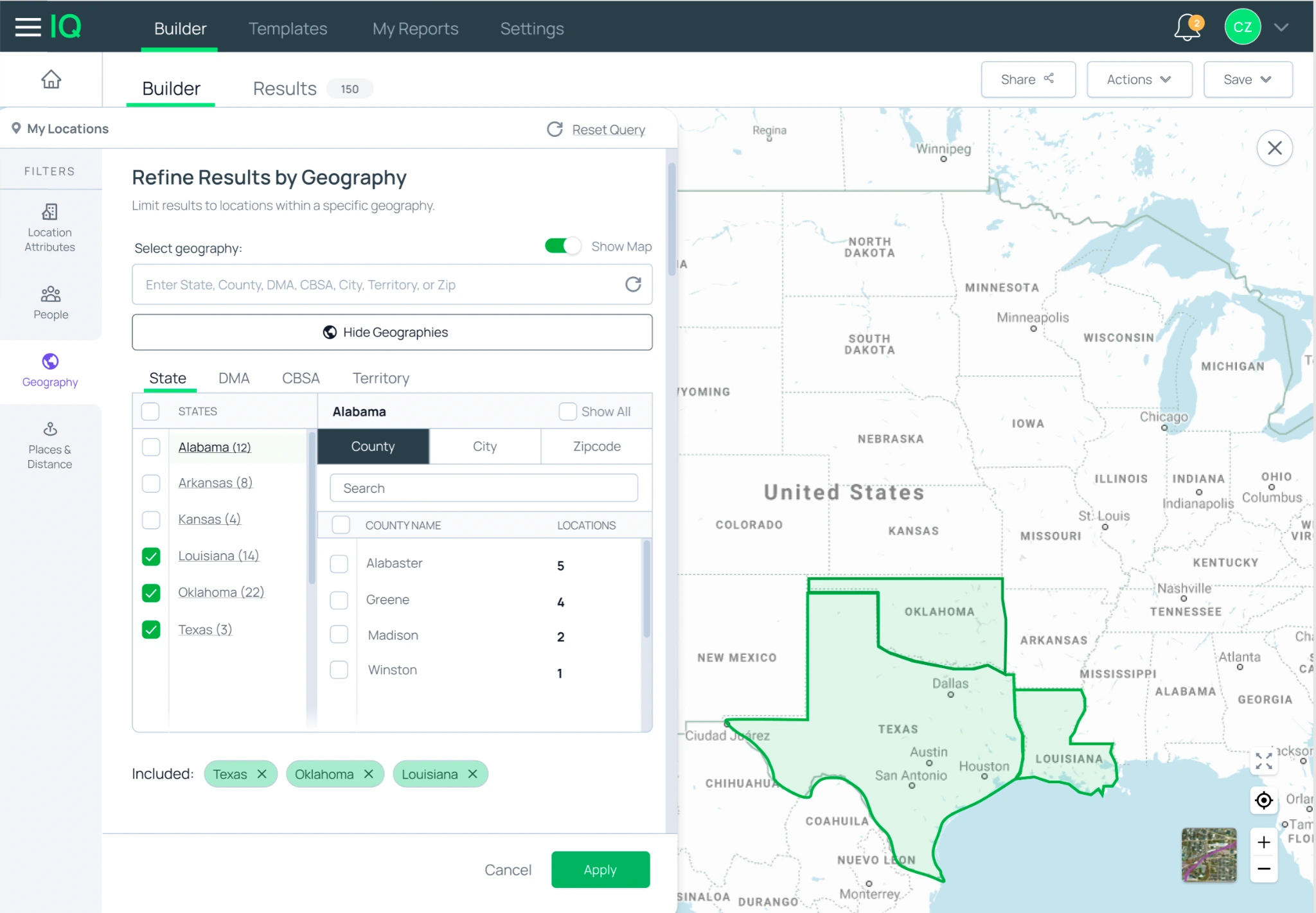Click Hide Geographies button
The image size is (1316, 913).
392,332
